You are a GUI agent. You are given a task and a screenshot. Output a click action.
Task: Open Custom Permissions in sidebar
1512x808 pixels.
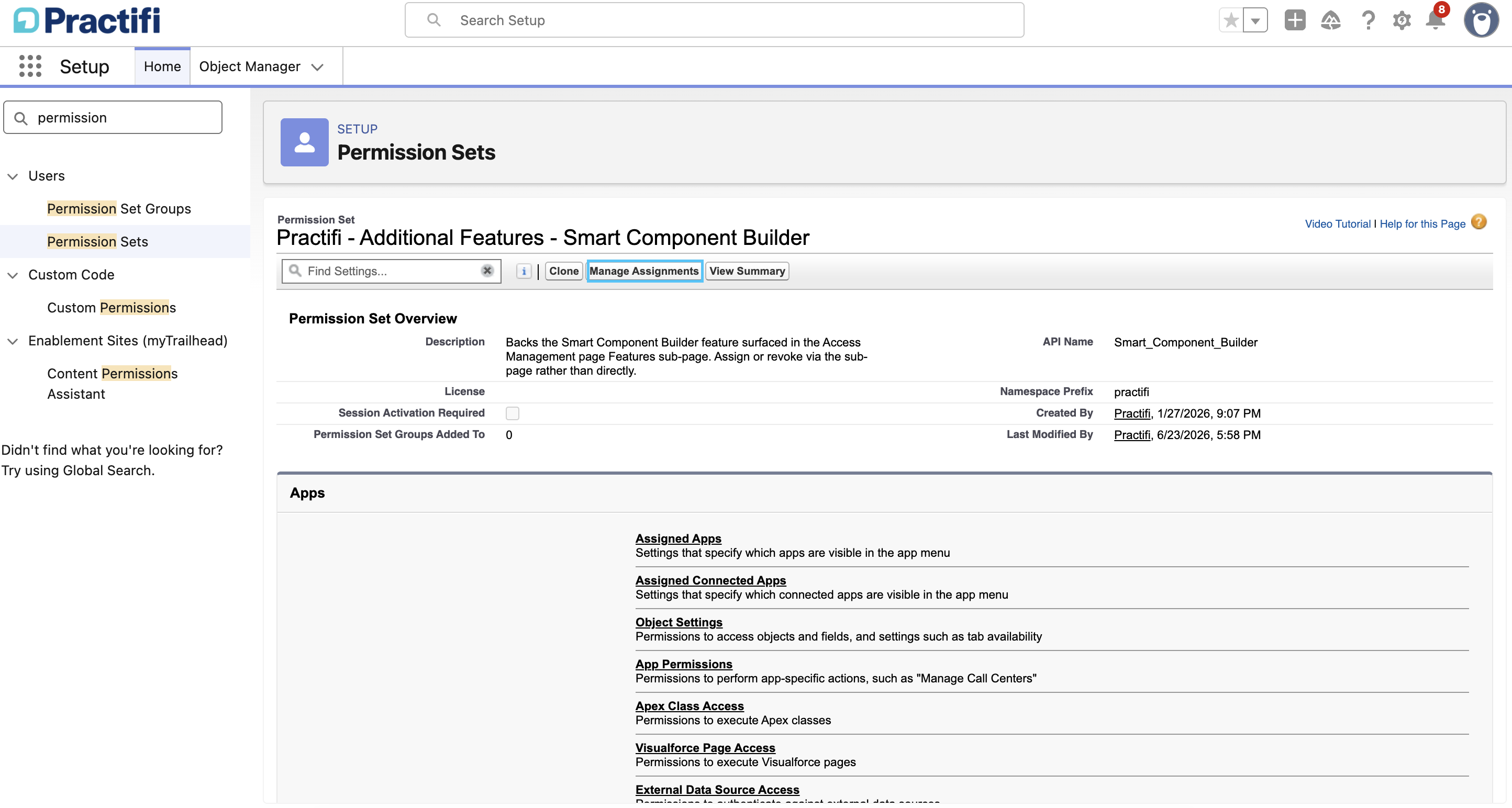pos(112,308)
